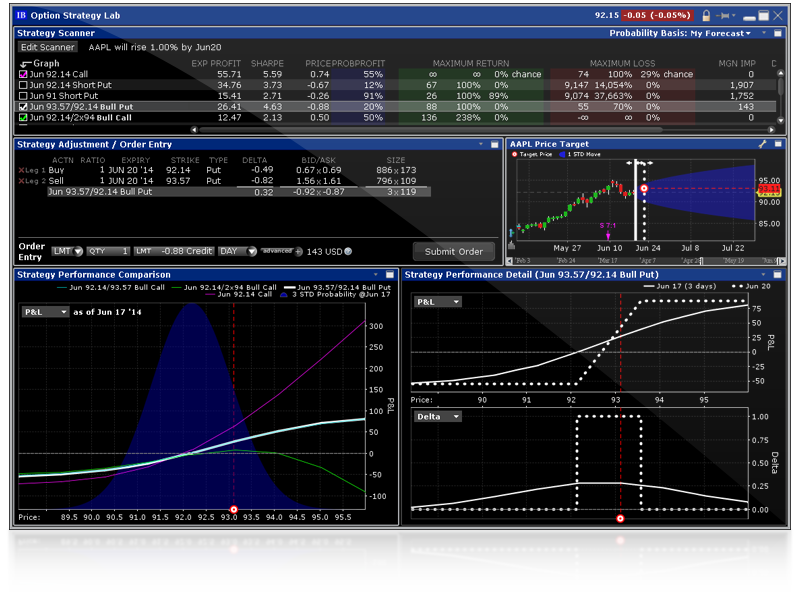Open the wrench settings in AAPL Price Target
This screenshot has height=600, width=800.
(762, 144)
